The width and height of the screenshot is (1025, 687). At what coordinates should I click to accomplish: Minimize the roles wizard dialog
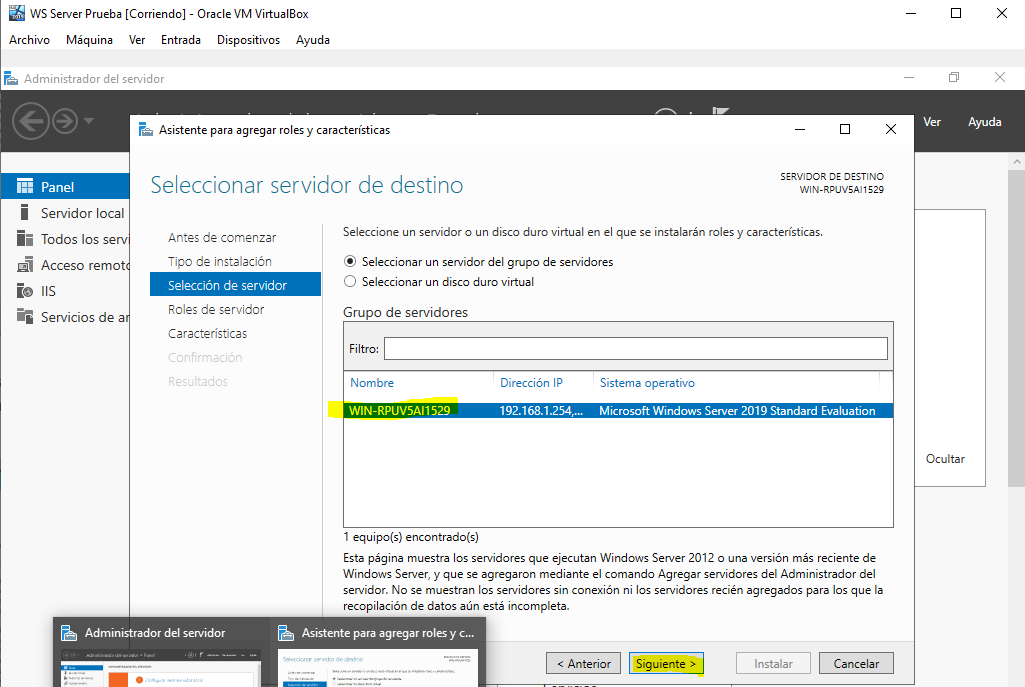pos(799,129)
